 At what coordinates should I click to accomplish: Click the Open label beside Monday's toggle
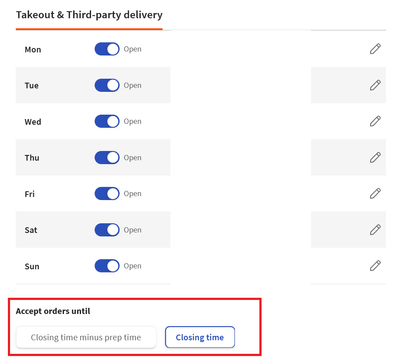133,49
